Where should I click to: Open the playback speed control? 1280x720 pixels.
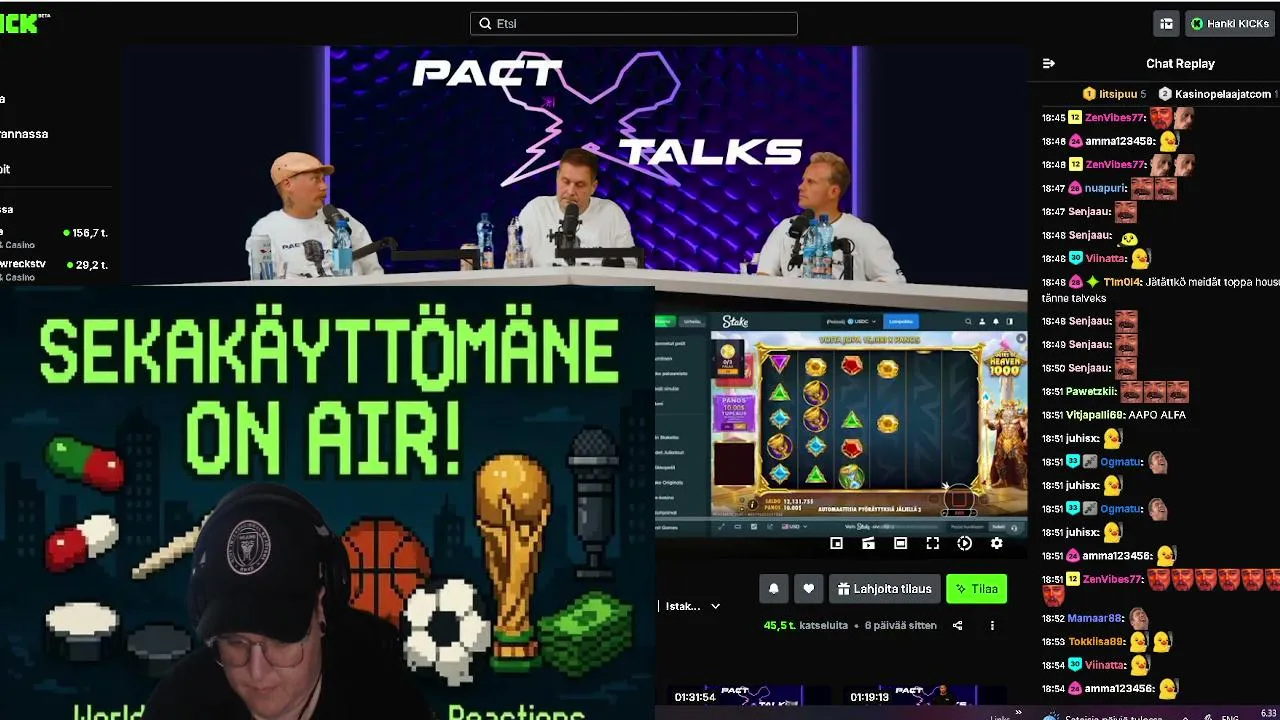click(x=964, y=543)
